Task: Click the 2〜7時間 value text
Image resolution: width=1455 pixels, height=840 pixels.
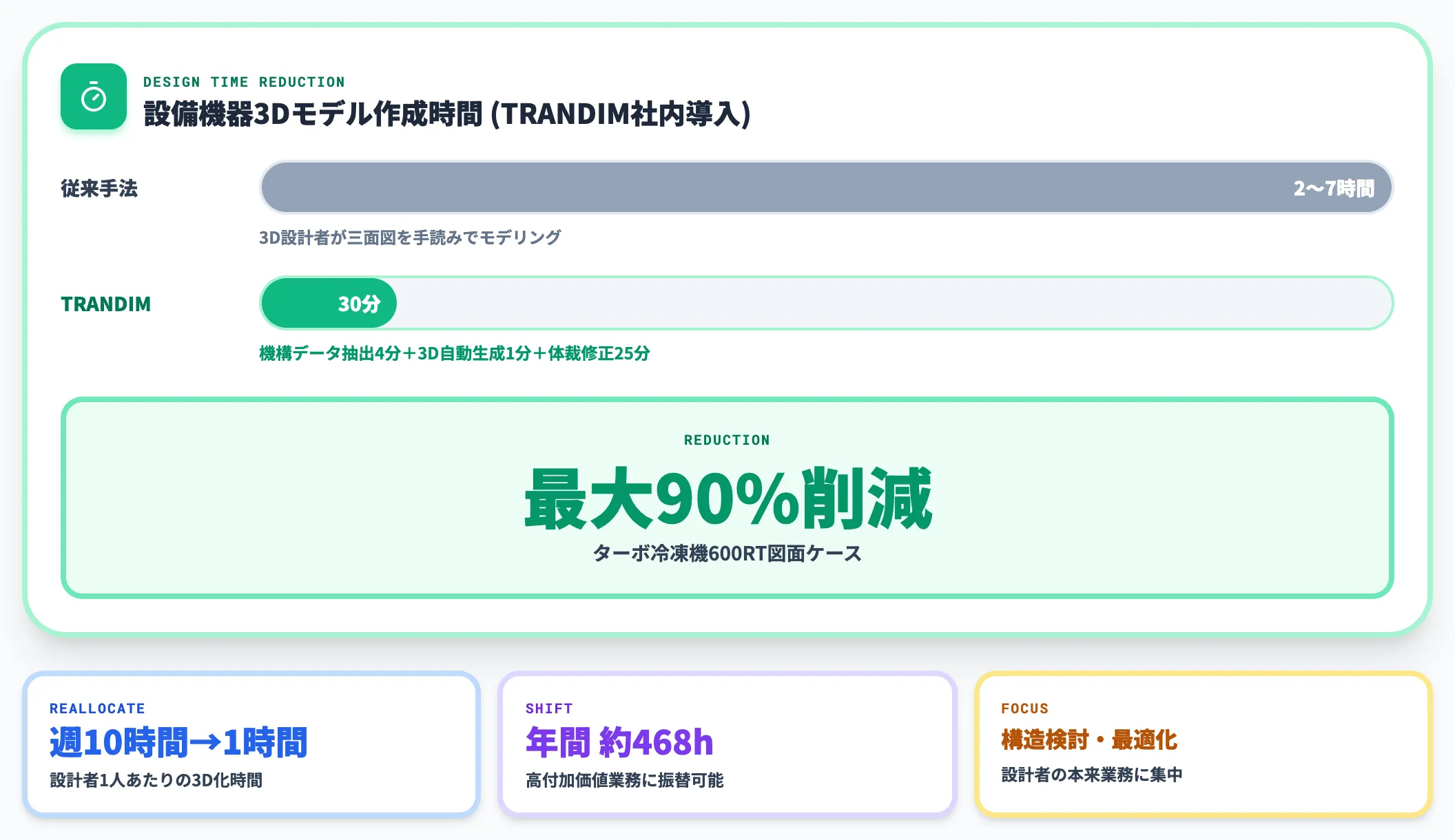Action: pos(1334,188)
